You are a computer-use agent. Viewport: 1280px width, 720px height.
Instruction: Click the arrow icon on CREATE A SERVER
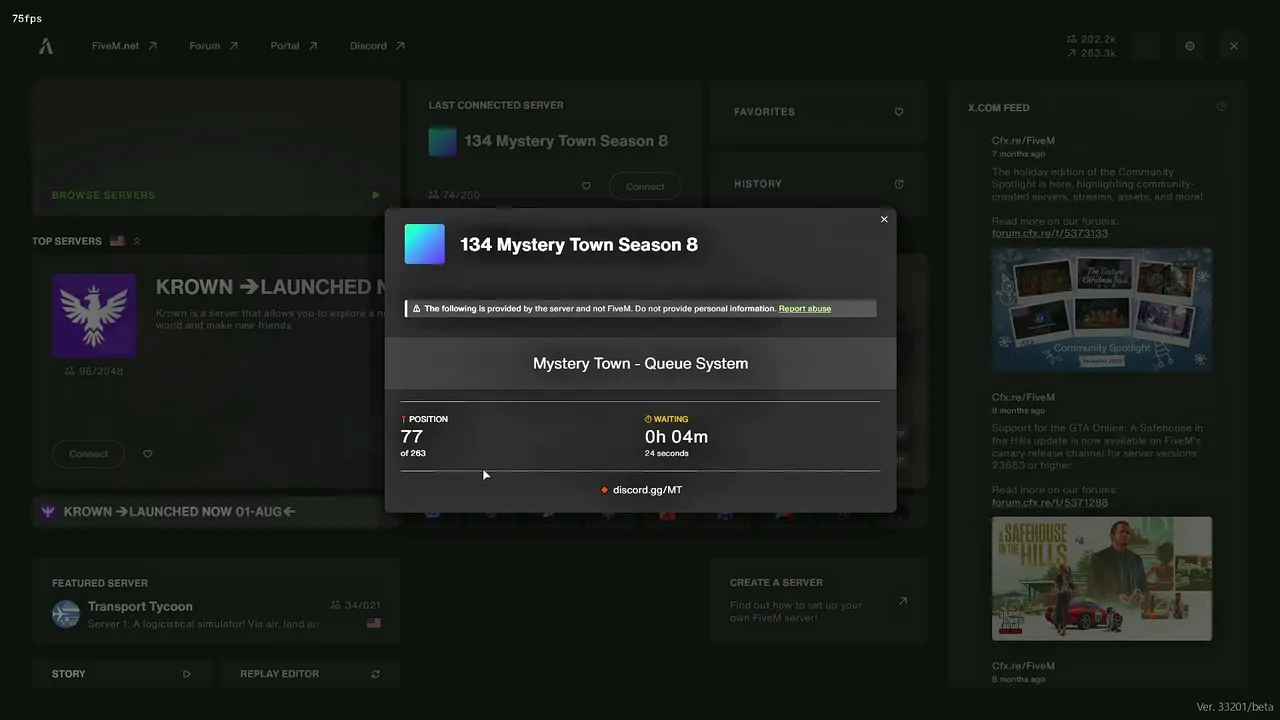point(903,601)
